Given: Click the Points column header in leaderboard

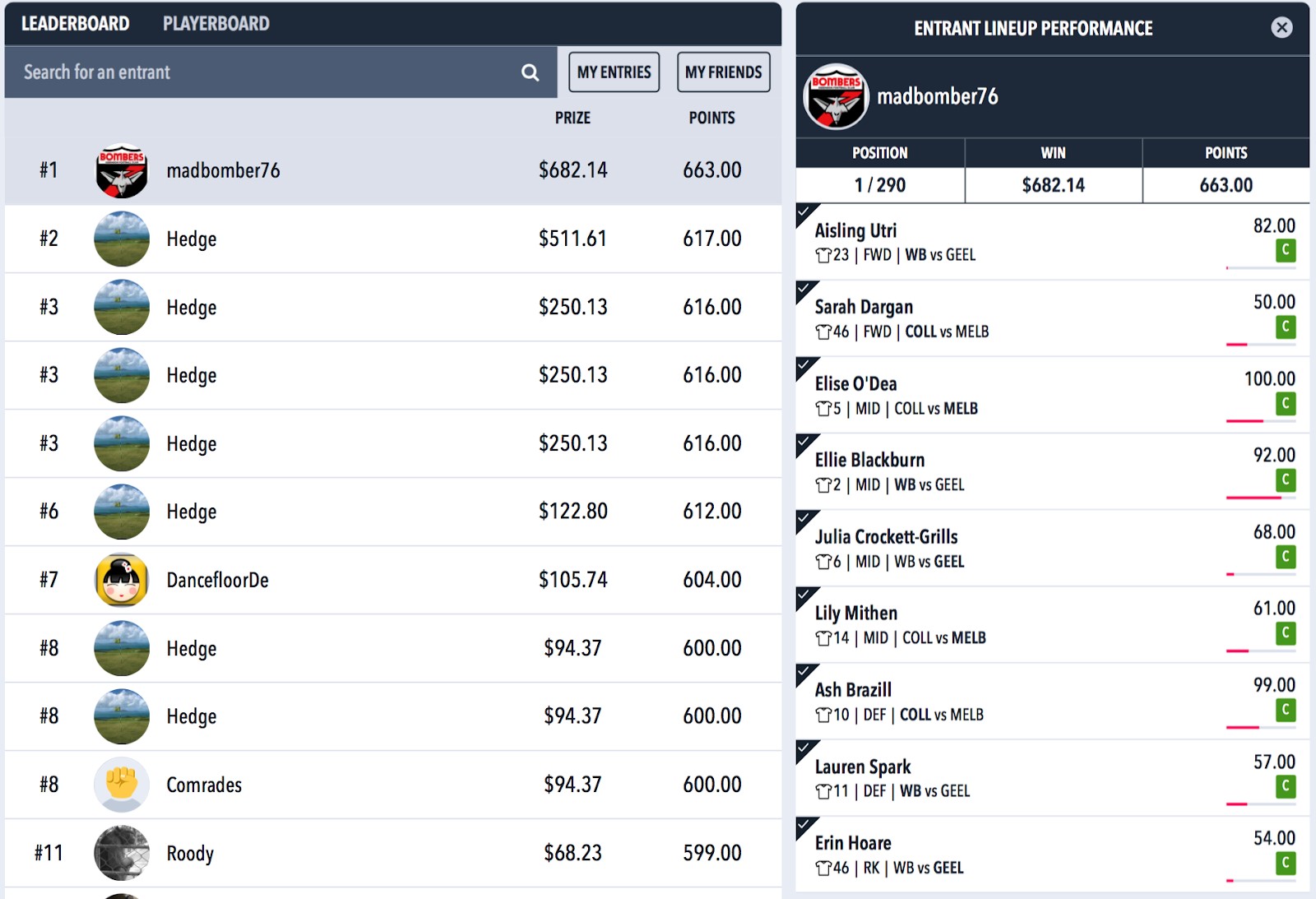Looking at the screenshot, I should pyautogui.click(x=712, y=118).
